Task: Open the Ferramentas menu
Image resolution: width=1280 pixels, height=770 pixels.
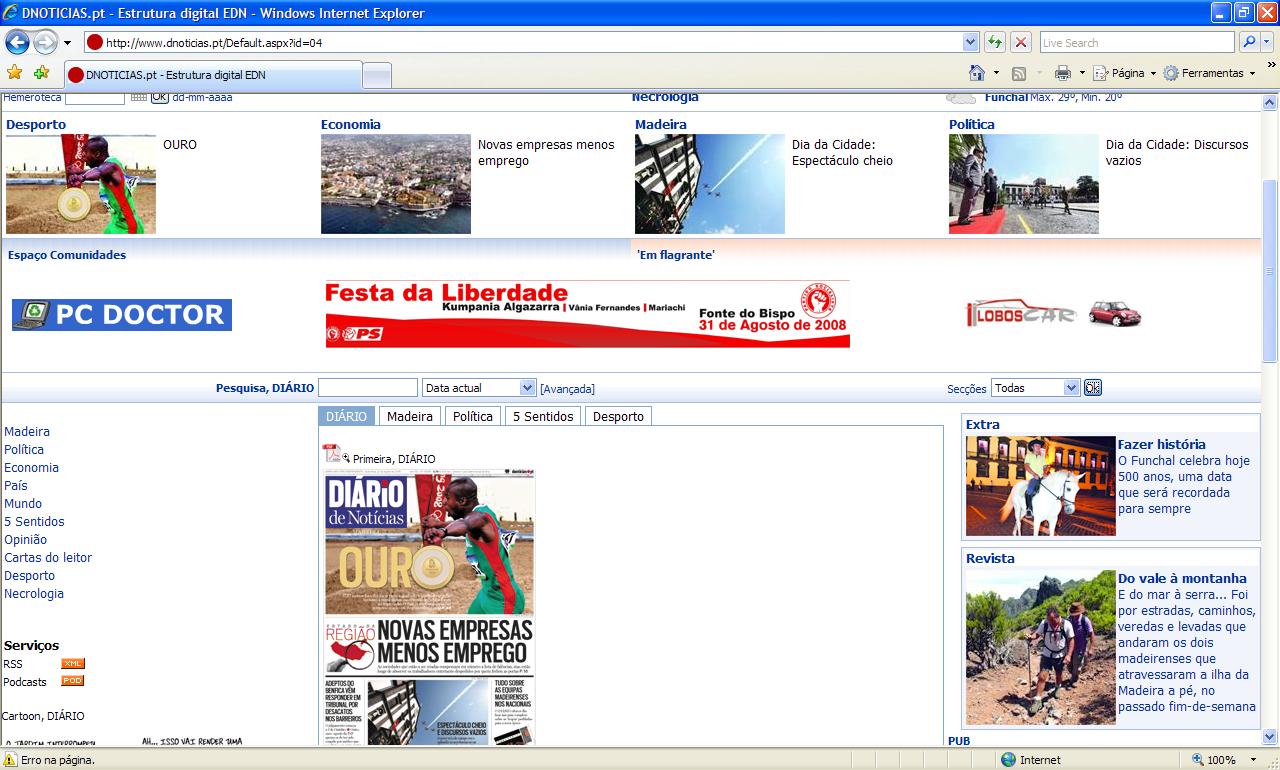Action: [1209, 73]
